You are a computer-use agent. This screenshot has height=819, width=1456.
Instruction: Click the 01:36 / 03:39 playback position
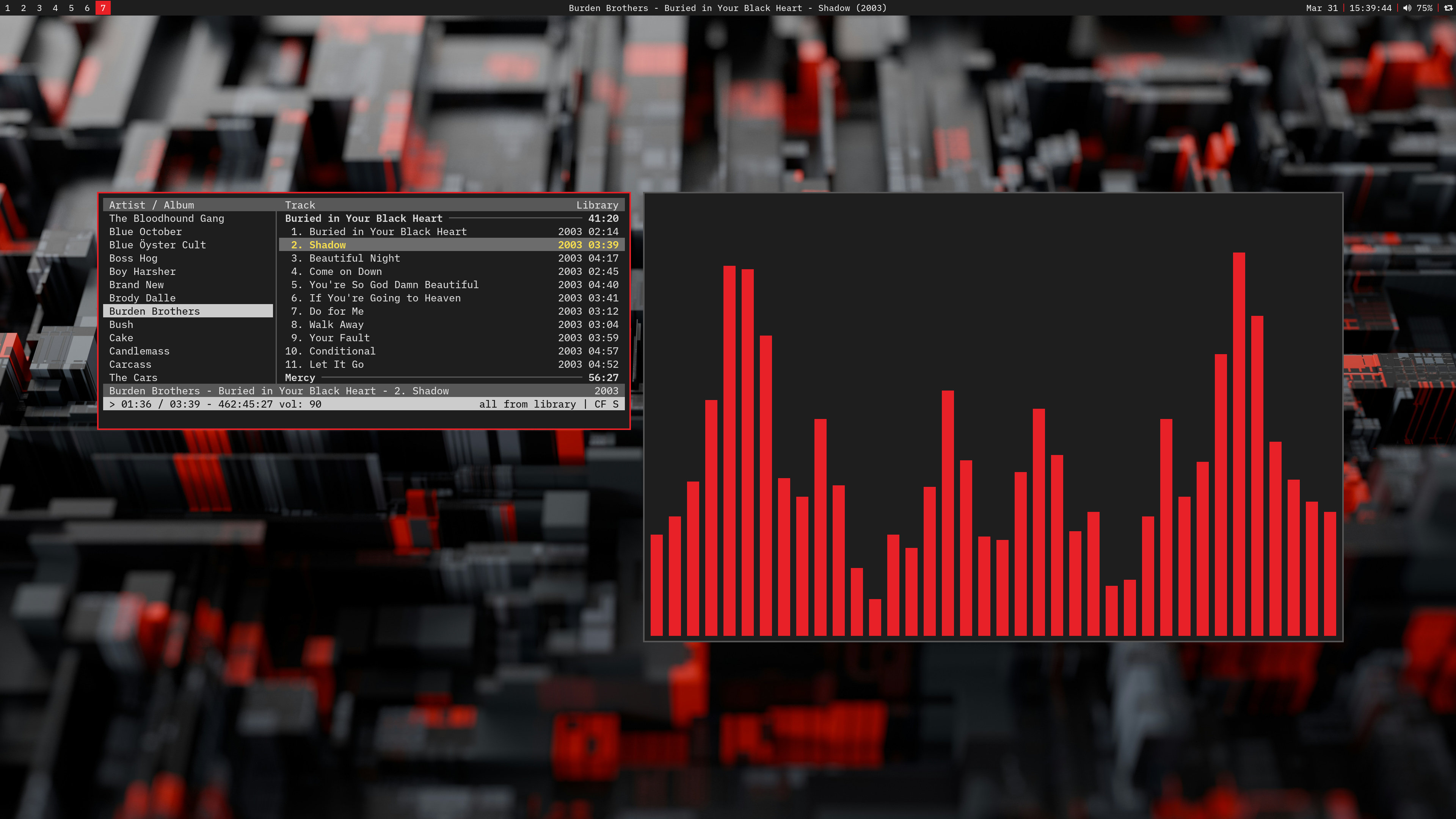pyautogui.click(x=160, y=404)
